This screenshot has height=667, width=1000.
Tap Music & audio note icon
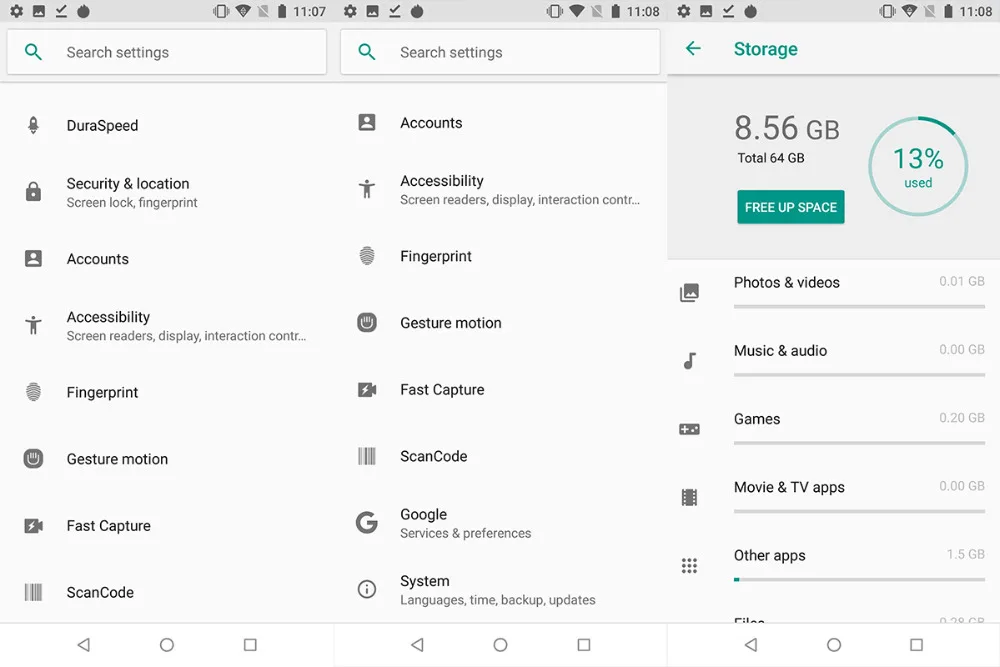[689, 361]
